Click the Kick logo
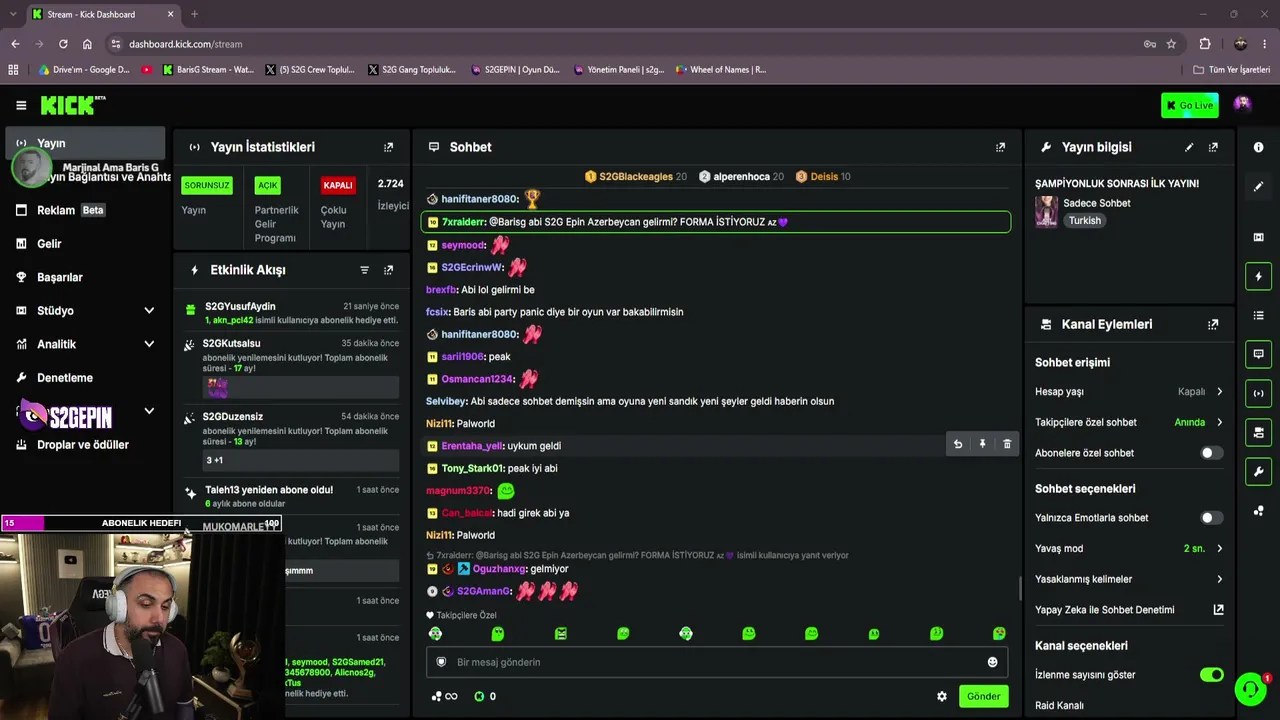 pos(72,105)
